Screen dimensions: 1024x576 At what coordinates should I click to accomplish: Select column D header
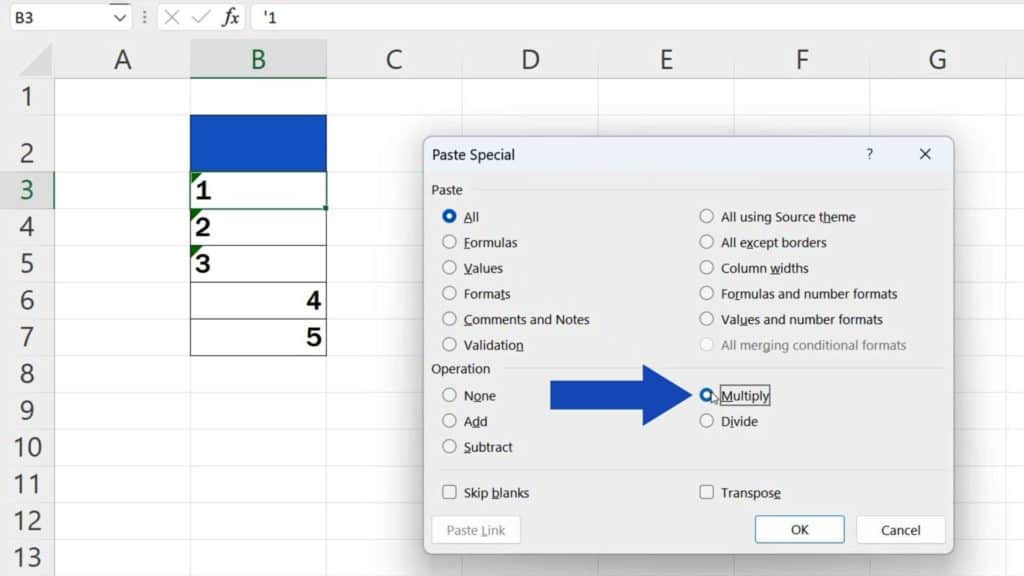pyautogui.click(x=530, y=59)
